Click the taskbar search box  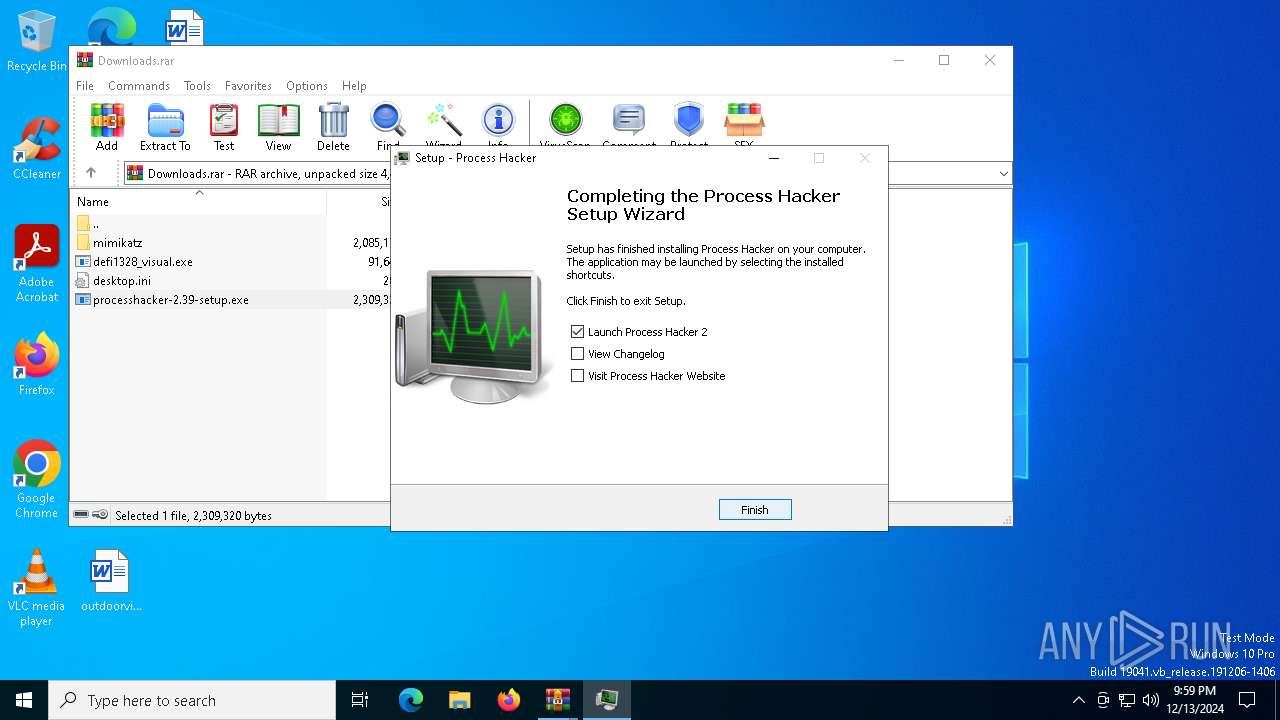(x=192, y=700)
